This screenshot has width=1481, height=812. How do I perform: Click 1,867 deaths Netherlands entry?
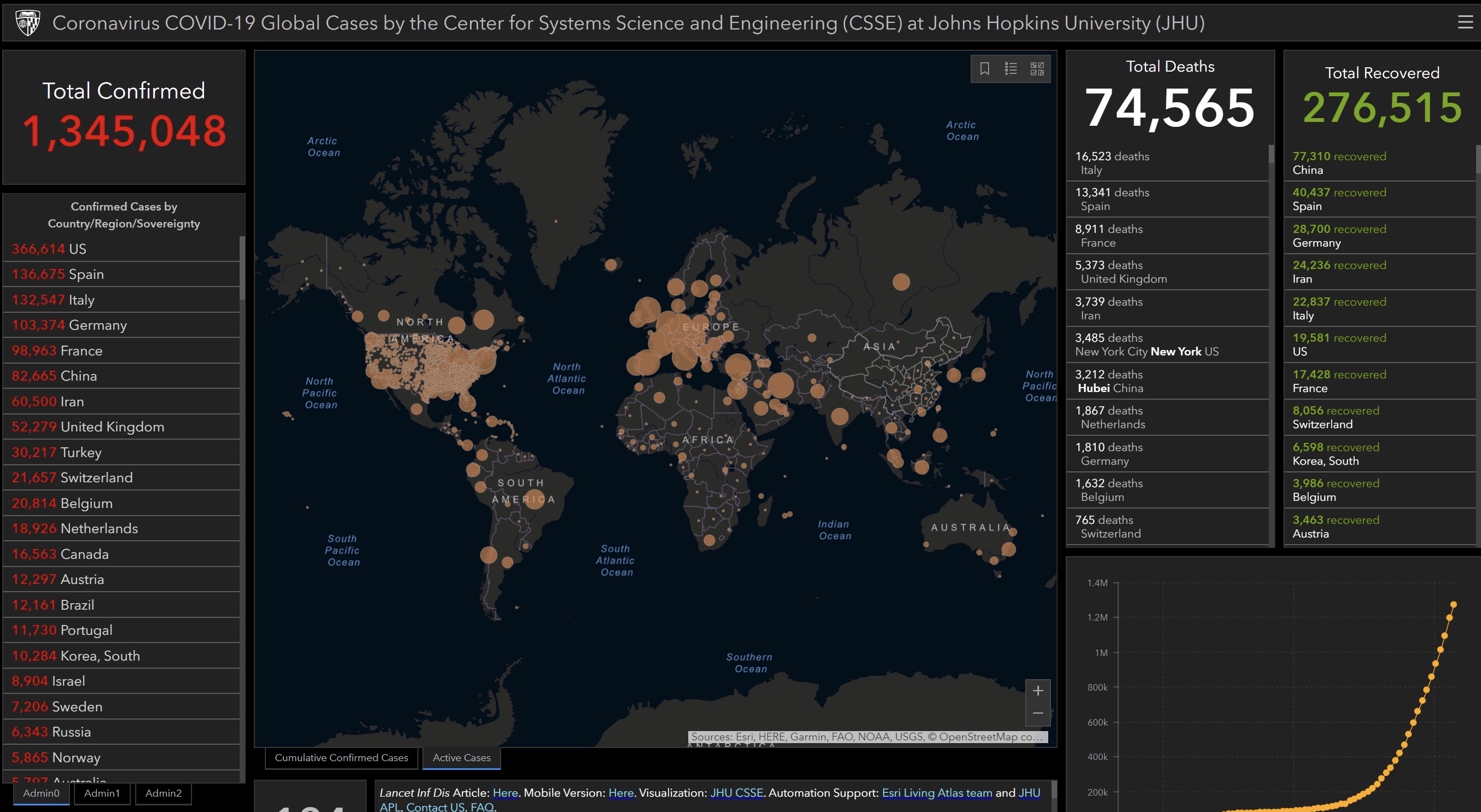[1167, 417]
